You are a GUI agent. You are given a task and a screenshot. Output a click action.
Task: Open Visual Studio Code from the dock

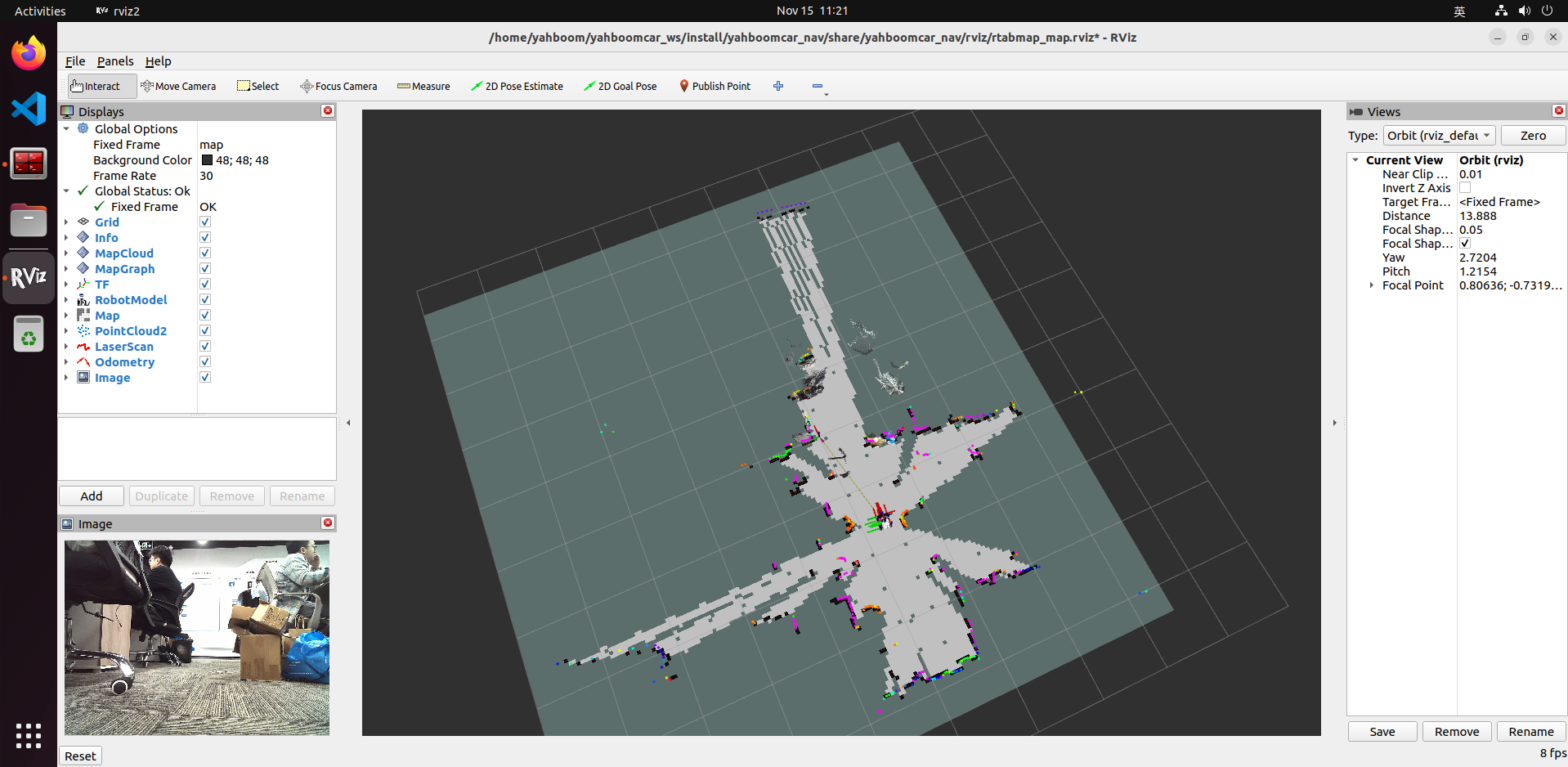coord(29,109)
